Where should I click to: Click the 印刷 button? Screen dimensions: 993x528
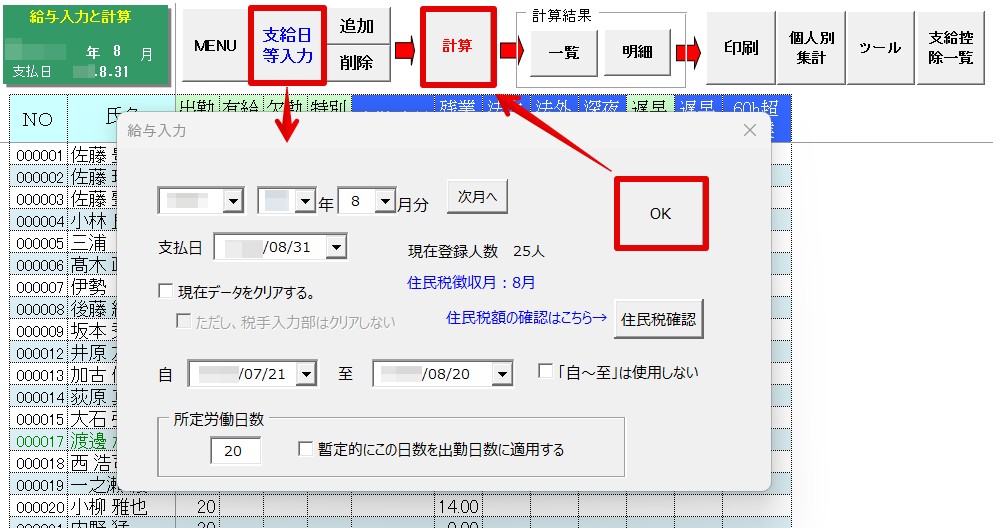[x=741, y=47]
